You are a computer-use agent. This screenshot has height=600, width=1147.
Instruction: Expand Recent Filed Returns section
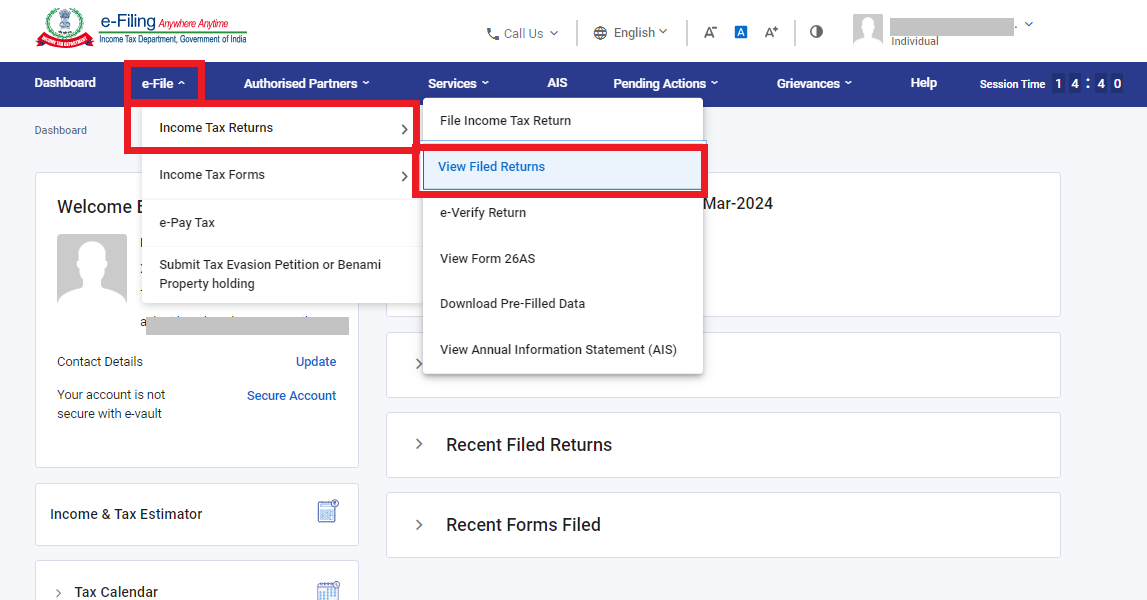tap(419, 444)
